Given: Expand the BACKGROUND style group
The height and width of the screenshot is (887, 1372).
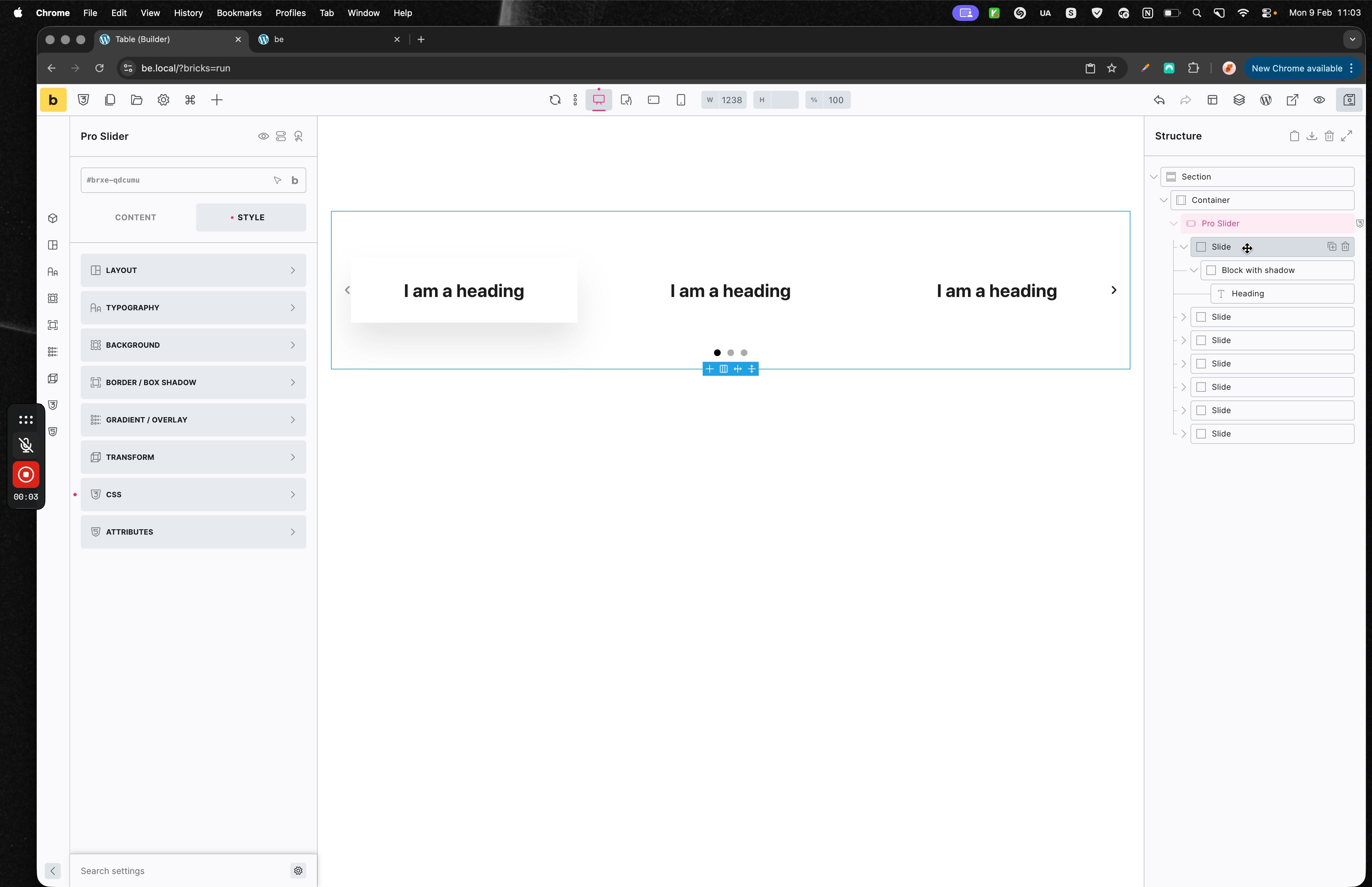Looking at the screenshot, I should 194,345.
